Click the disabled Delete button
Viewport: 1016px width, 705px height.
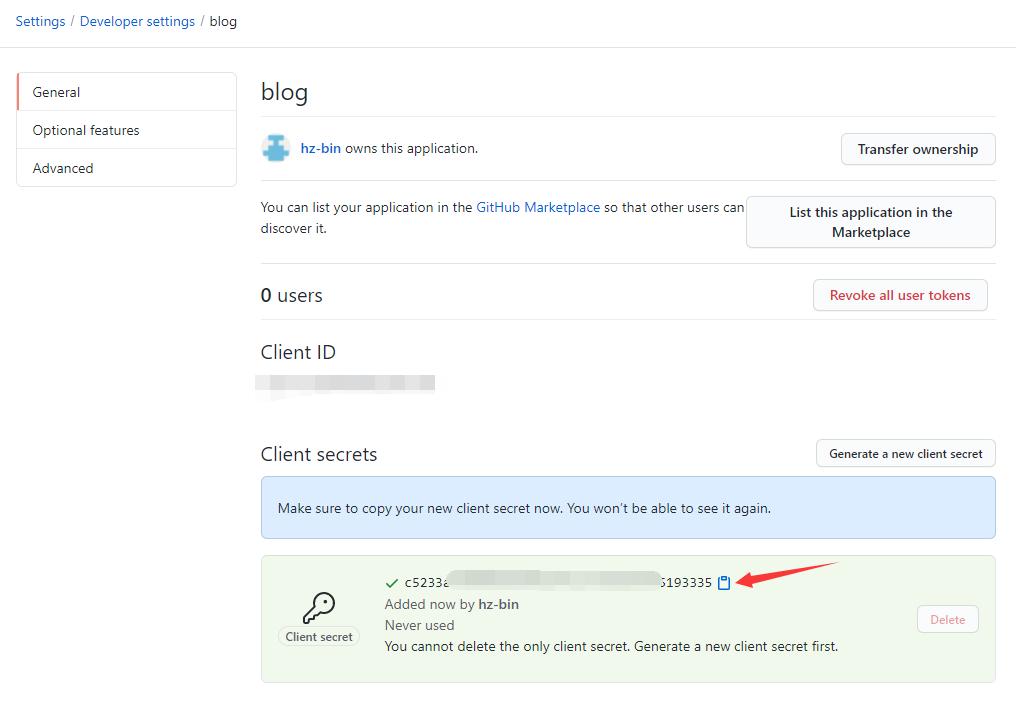tap(947, 619)
